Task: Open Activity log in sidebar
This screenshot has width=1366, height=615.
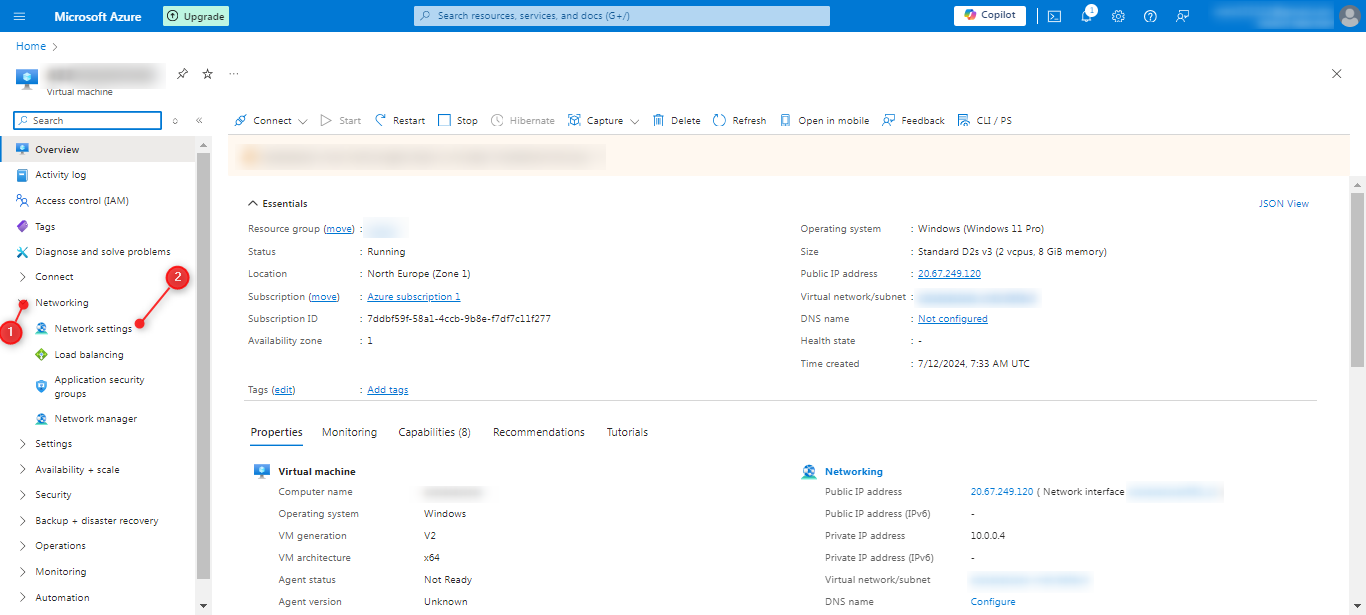Action: [60, 175]
